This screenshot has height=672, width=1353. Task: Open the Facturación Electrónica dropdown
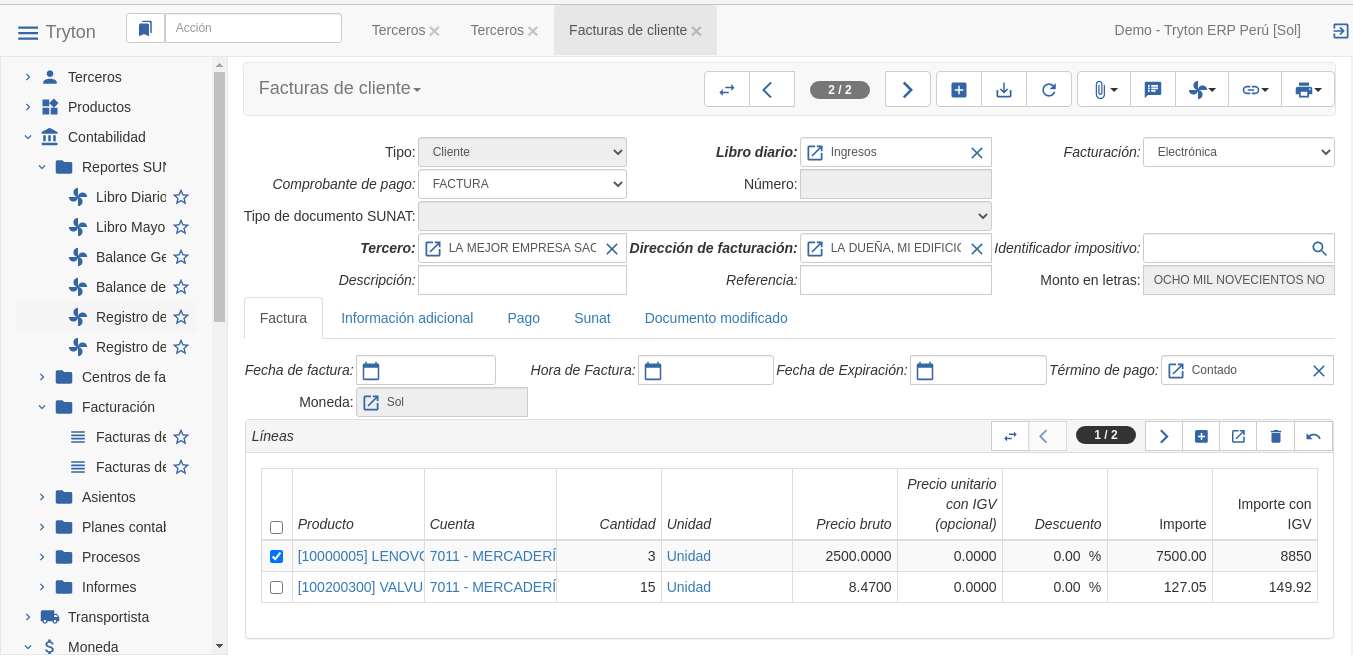[1238, 152]
